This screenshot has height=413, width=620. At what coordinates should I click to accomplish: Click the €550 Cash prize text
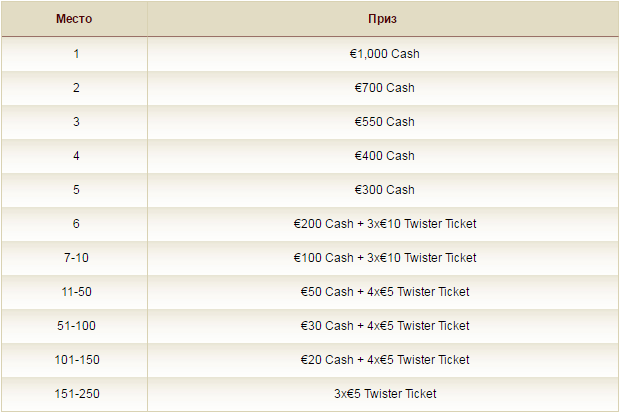(x=384, y=122)
